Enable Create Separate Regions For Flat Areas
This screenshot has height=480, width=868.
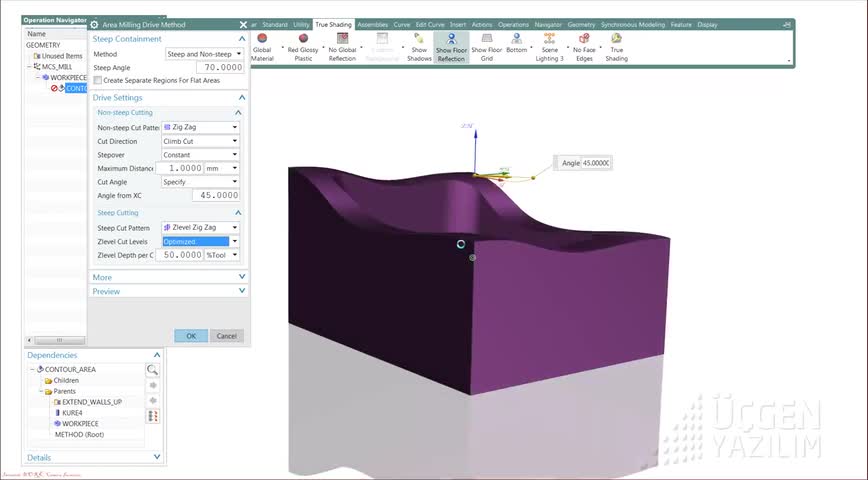point(97,80)
